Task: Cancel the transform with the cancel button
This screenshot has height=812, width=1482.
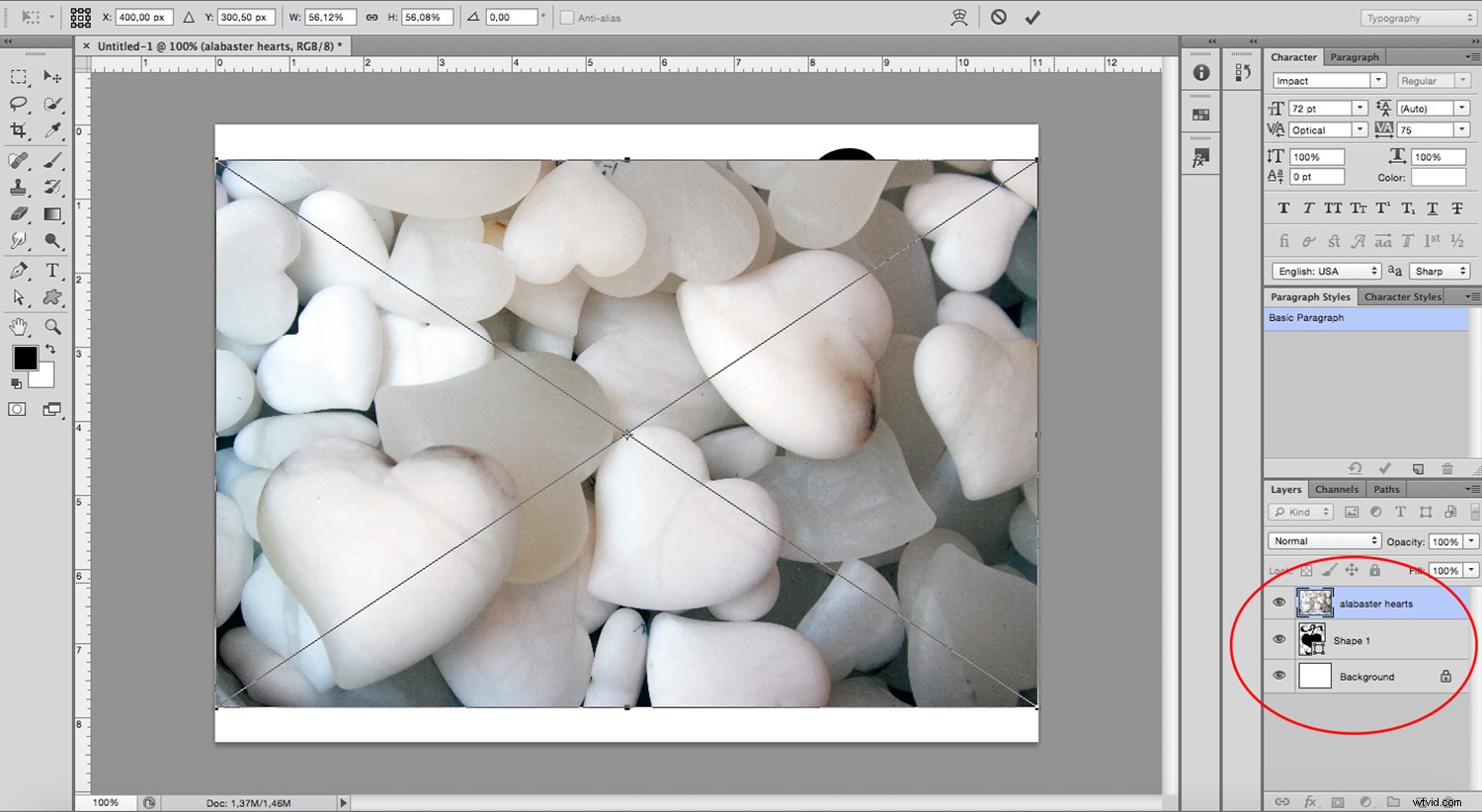Action: [999, 17]
